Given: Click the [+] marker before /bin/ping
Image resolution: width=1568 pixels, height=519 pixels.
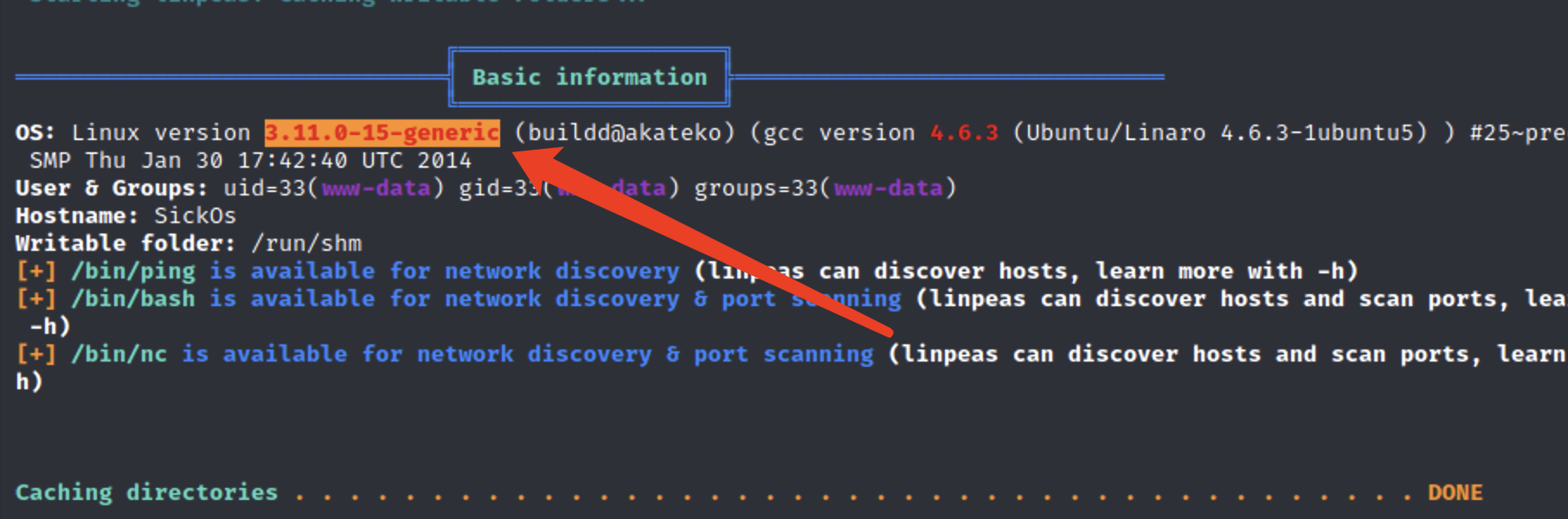Looking at the screenshot, I should click(35, 271).
